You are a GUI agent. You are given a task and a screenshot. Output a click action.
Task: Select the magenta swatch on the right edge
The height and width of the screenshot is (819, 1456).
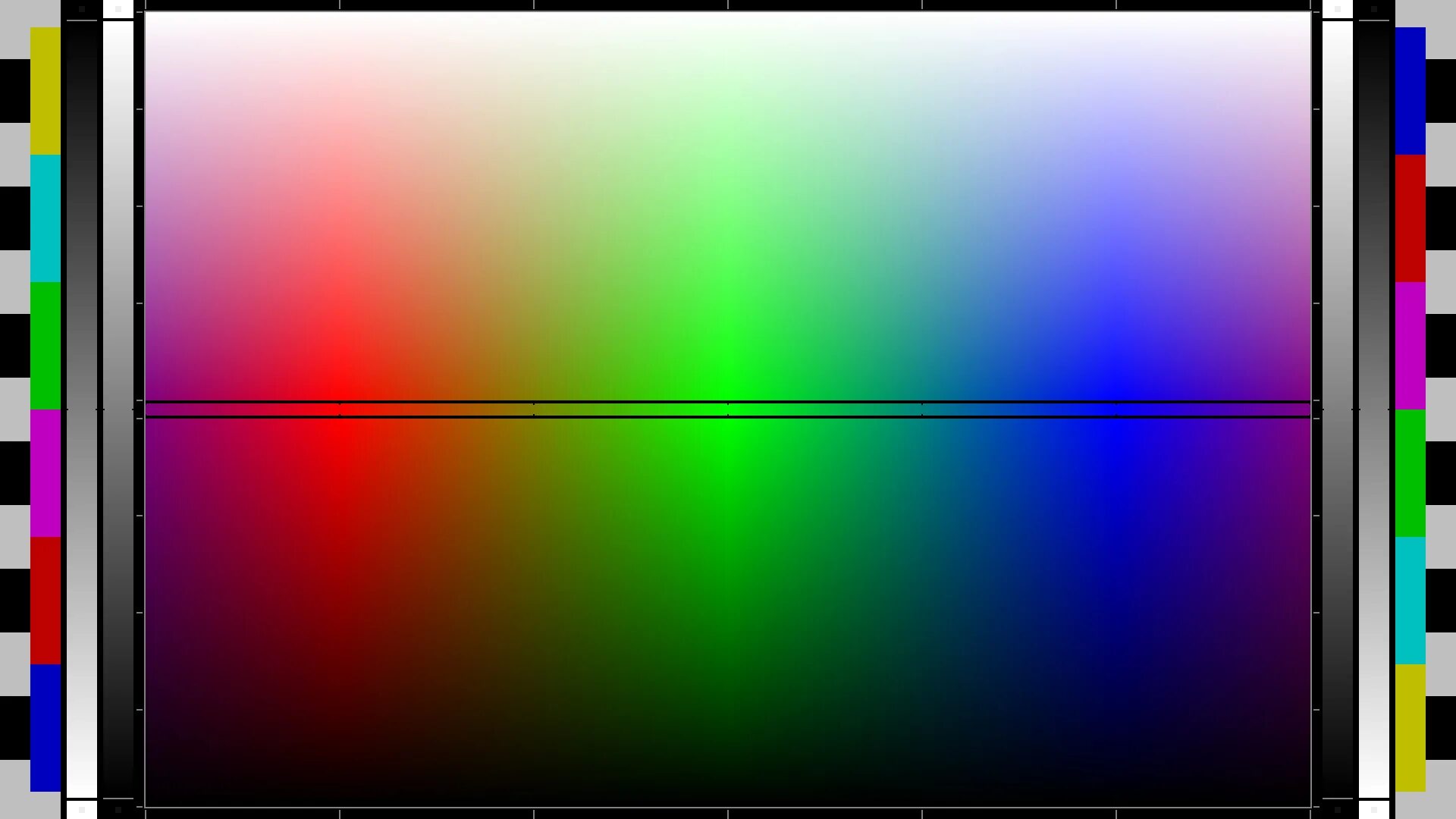[x=1410, y=346]
